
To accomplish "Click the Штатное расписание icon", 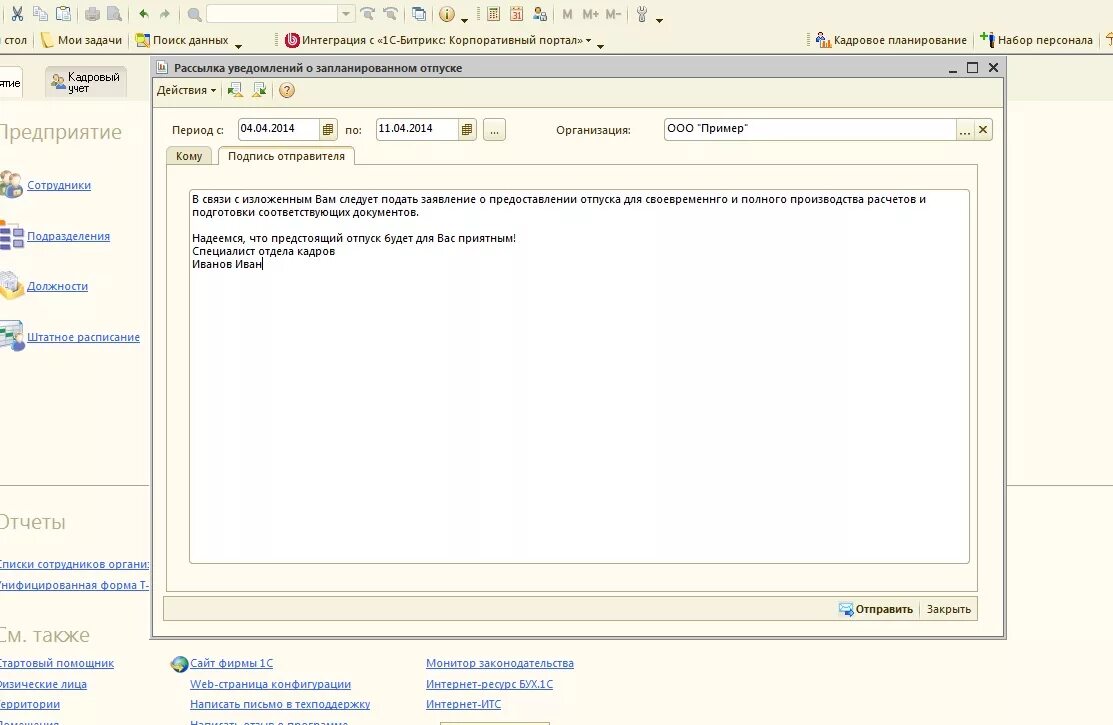I will (x=12, y=335).
